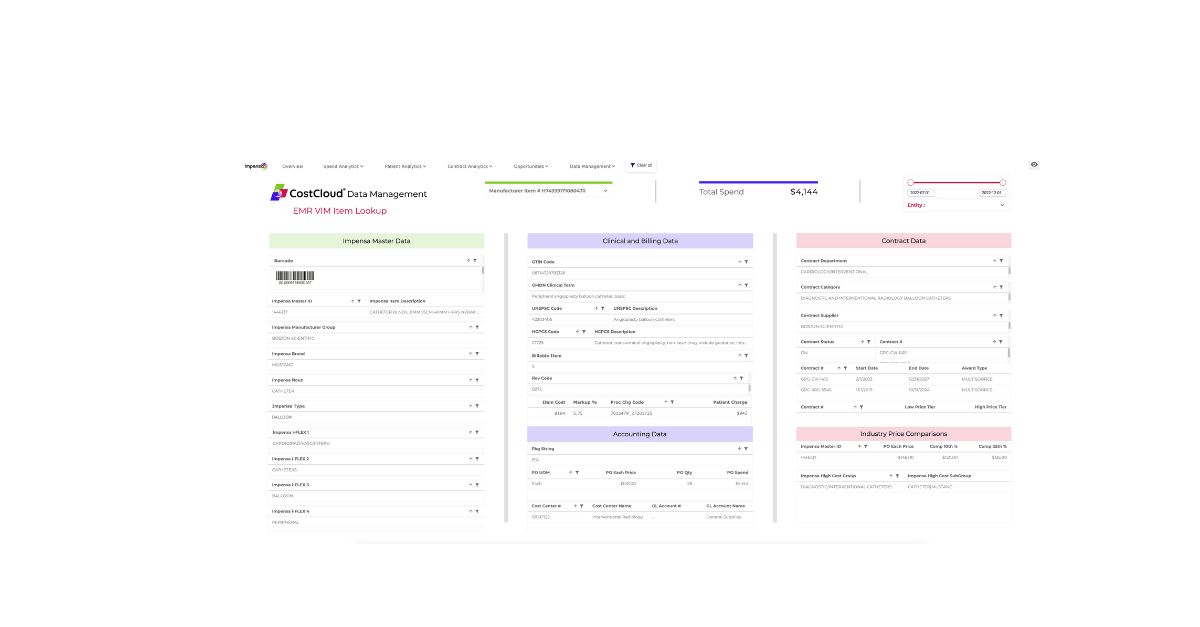This screenshot has width=1200, height=627.
Task: Click the filter icon in Barcode header
Action: coord(476,261)
